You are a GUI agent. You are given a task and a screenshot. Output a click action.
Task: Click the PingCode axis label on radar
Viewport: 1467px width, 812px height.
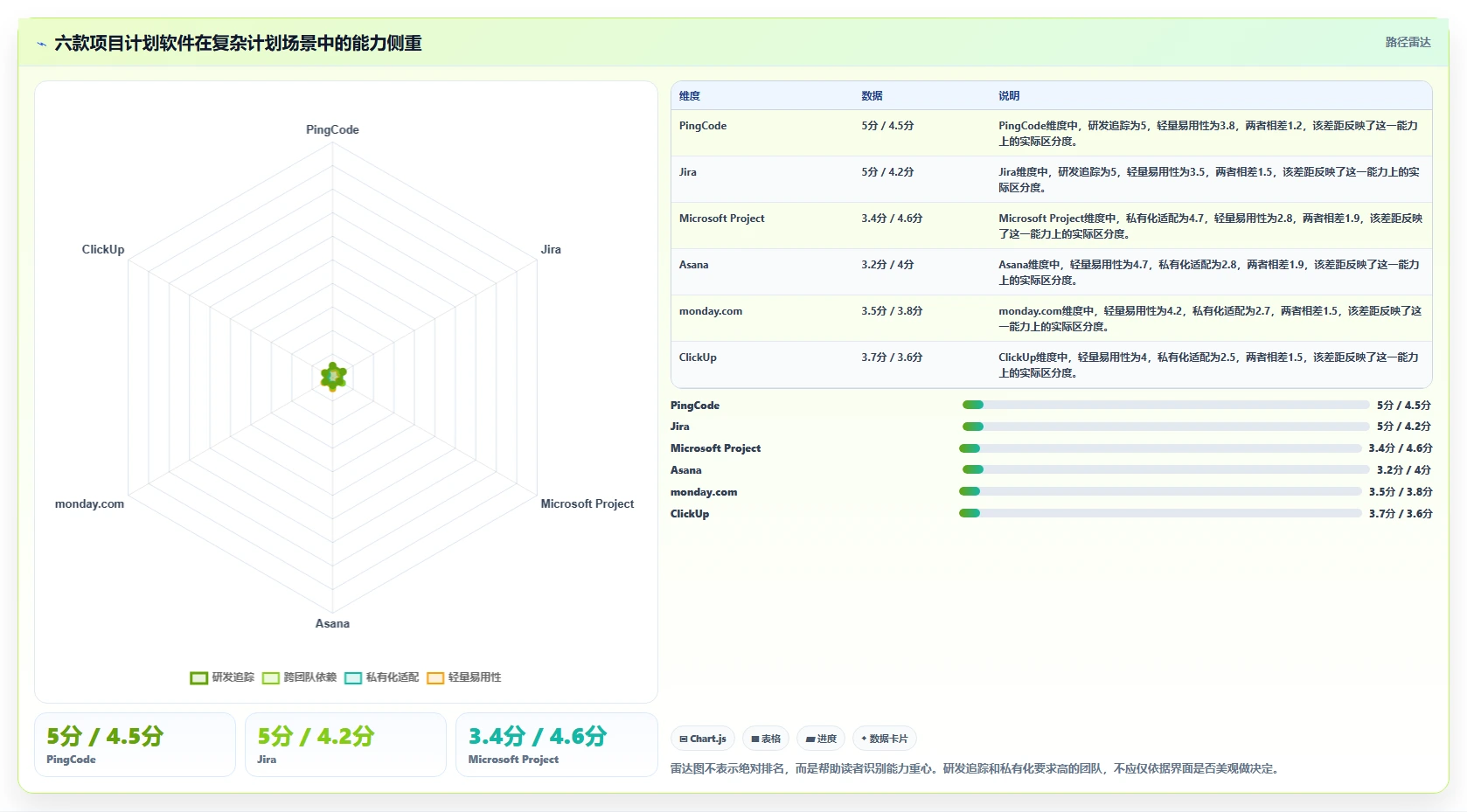tap(332, 129)
